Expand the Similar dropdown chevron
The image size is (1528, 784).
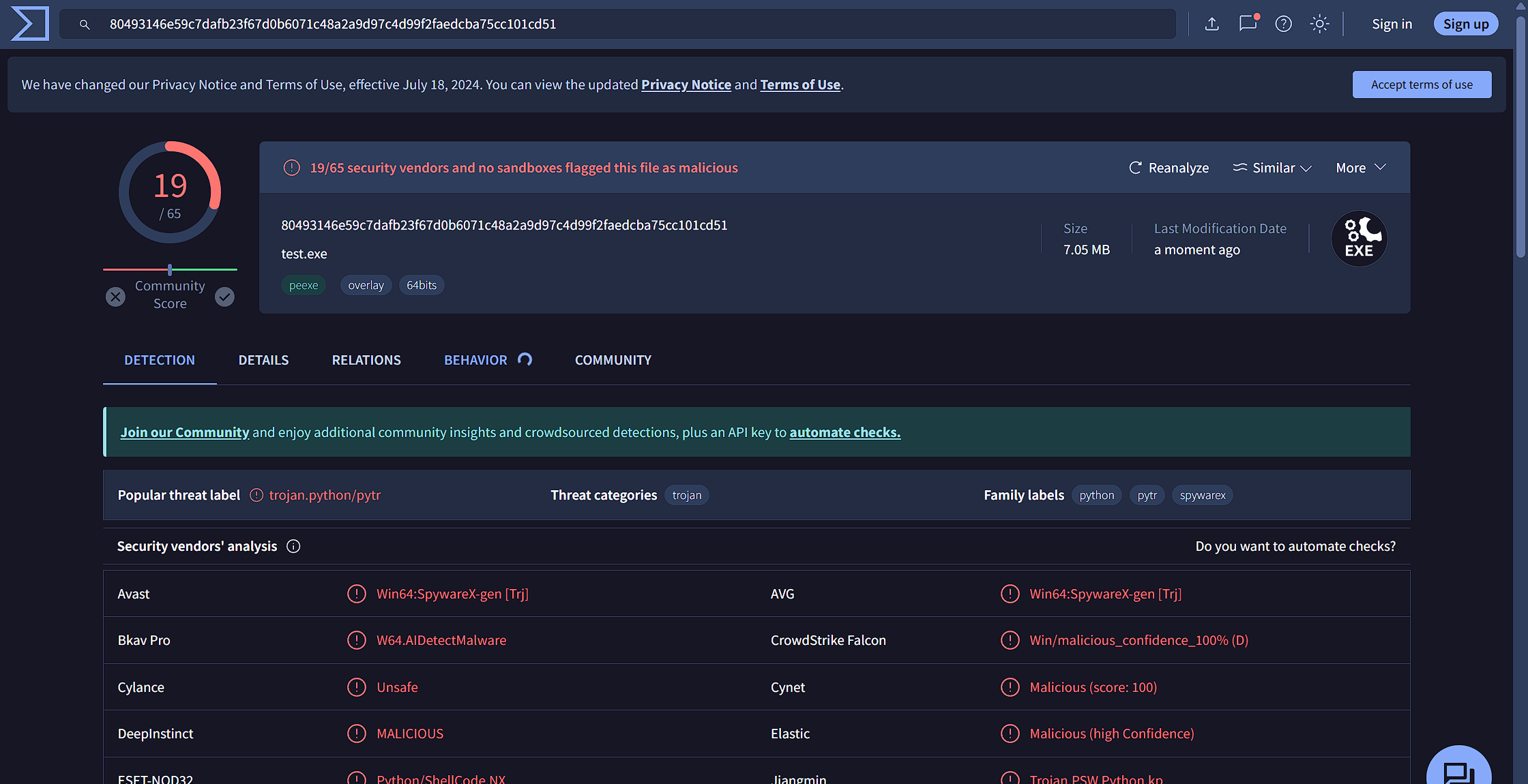pos(1306,168)
